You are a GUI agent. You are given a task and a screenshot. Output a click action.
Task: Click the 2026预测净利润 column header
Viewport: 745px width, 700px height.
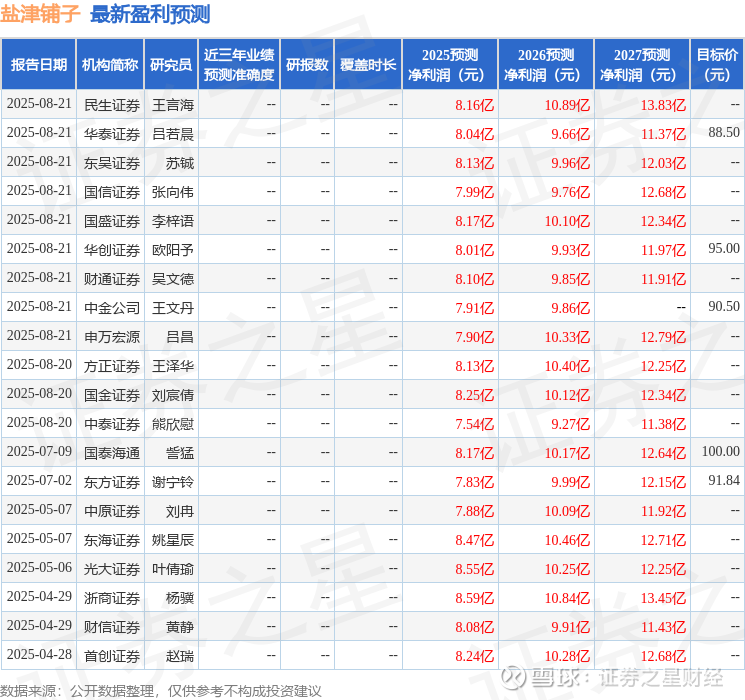click(x=546, y=65)
